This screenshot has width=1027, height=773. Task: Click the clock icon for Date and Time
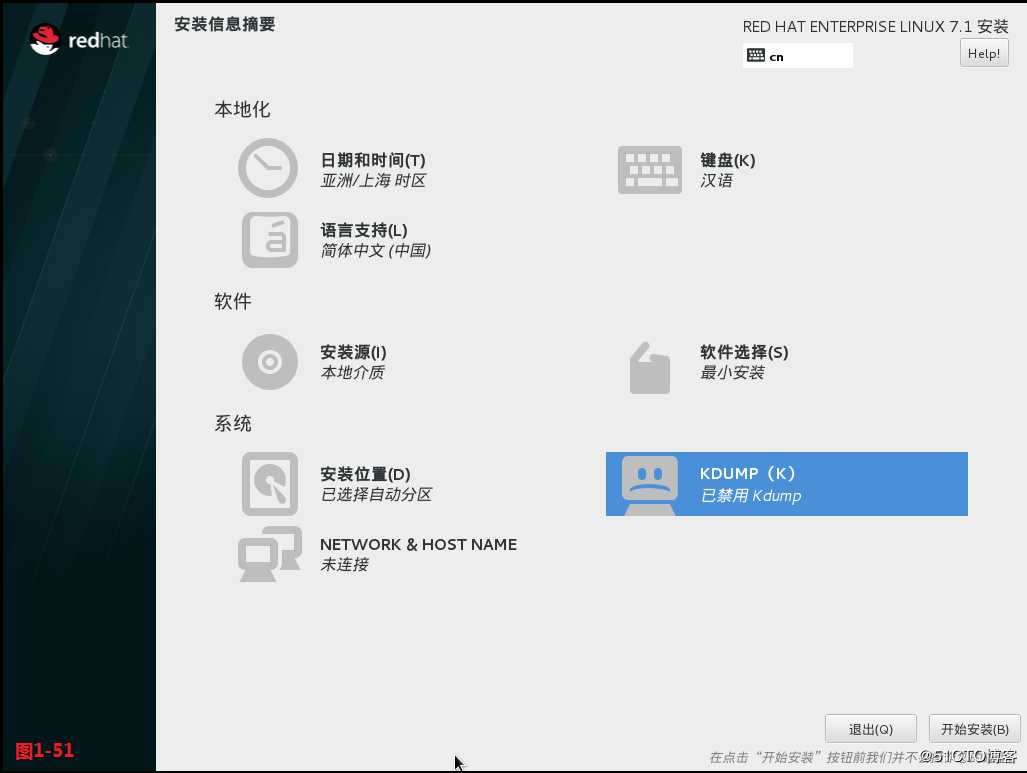(x=268, y=168)
